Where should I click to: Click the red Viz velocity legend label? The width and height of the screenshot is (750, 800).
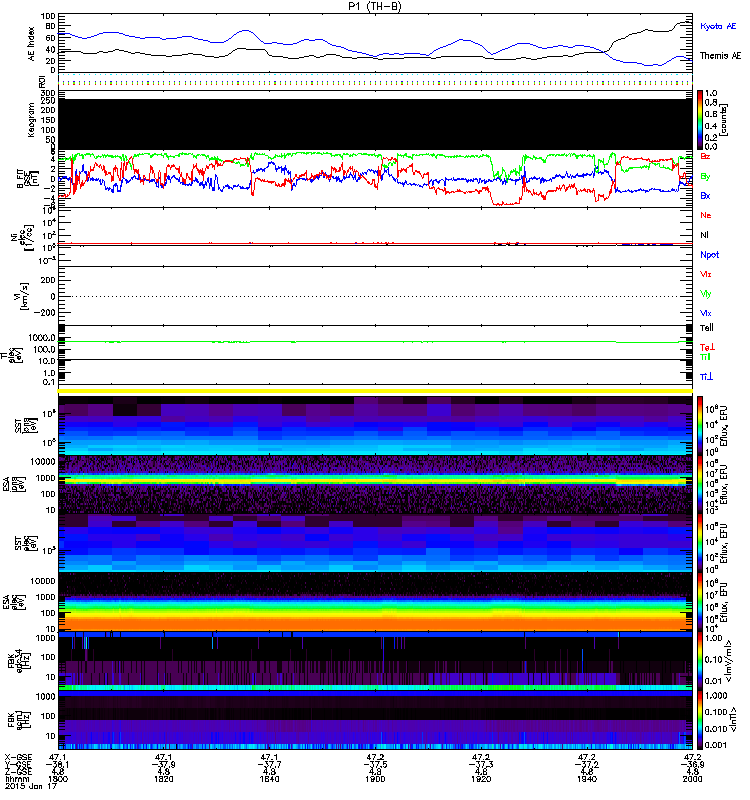tap(706, 274)
